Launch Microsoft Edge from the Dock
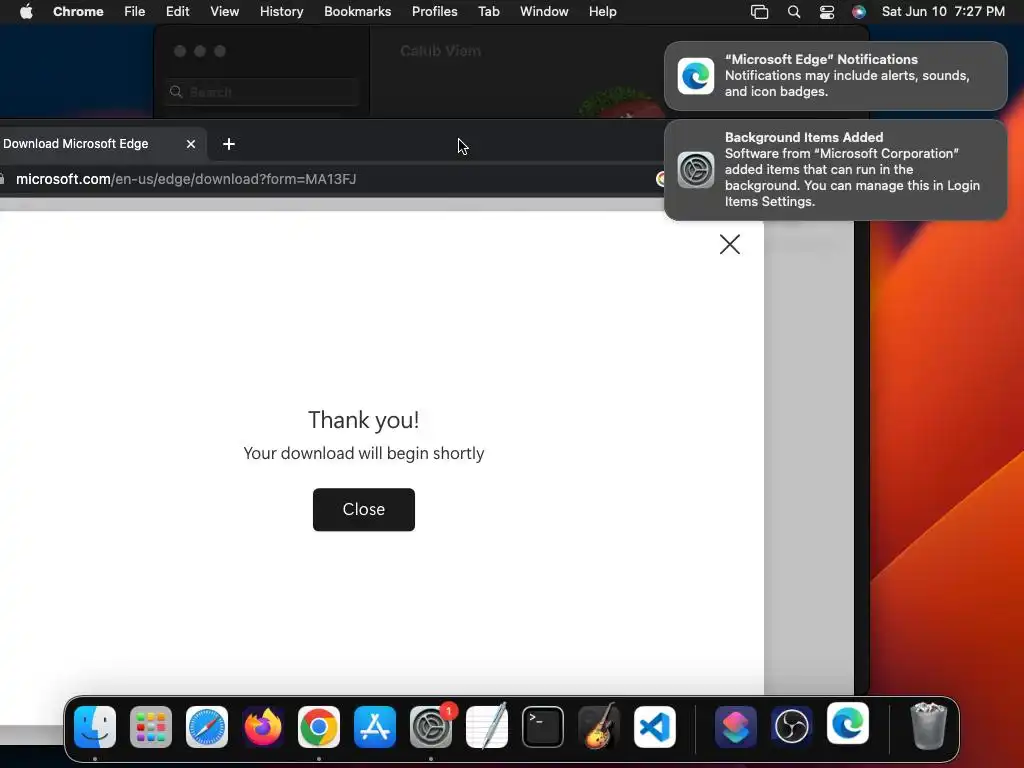The image size is (1024, 768). [x=848, y=724]
